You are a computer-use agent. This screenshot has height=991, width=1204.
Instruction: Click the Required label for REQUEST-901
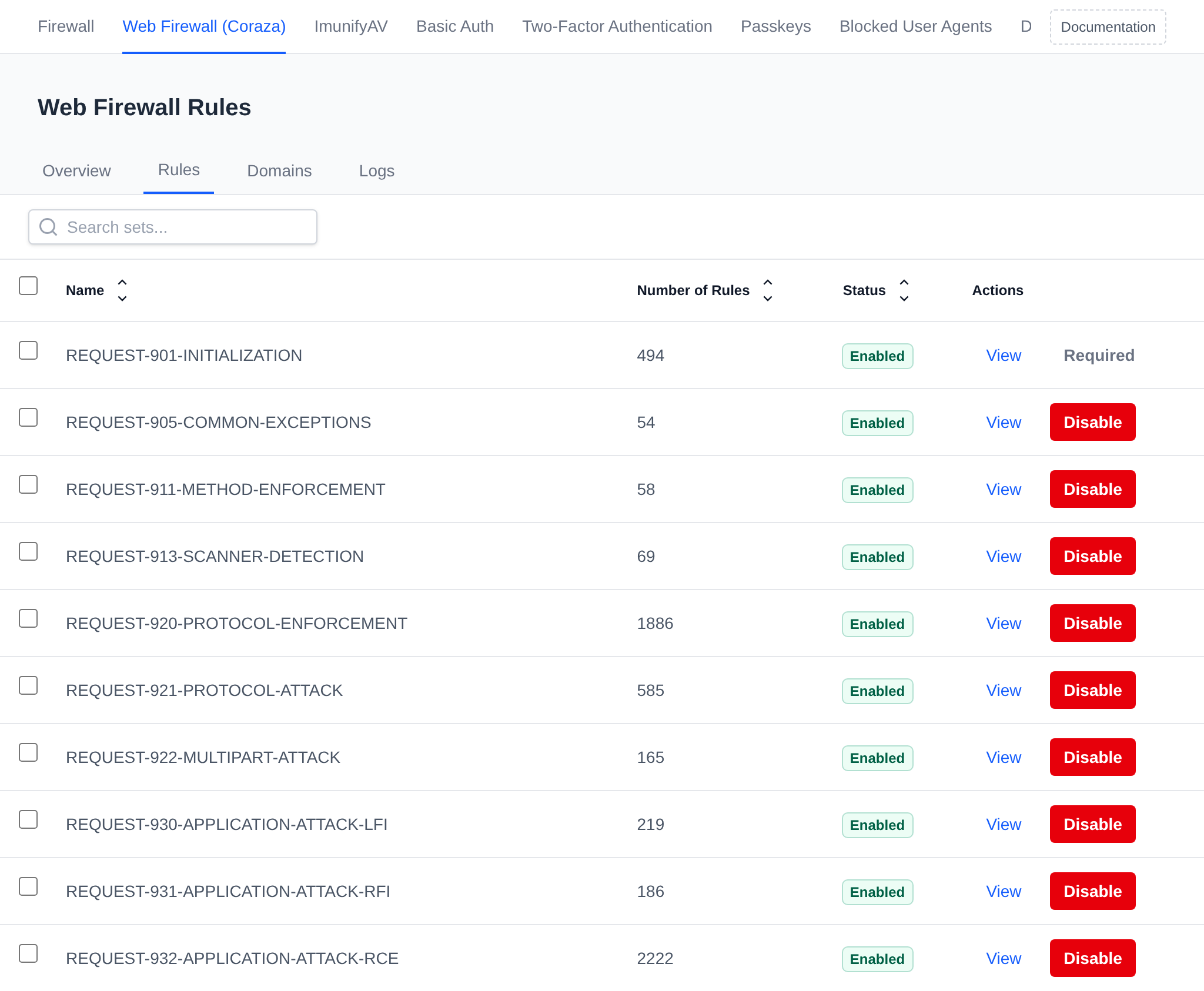tap(1099, 356)
